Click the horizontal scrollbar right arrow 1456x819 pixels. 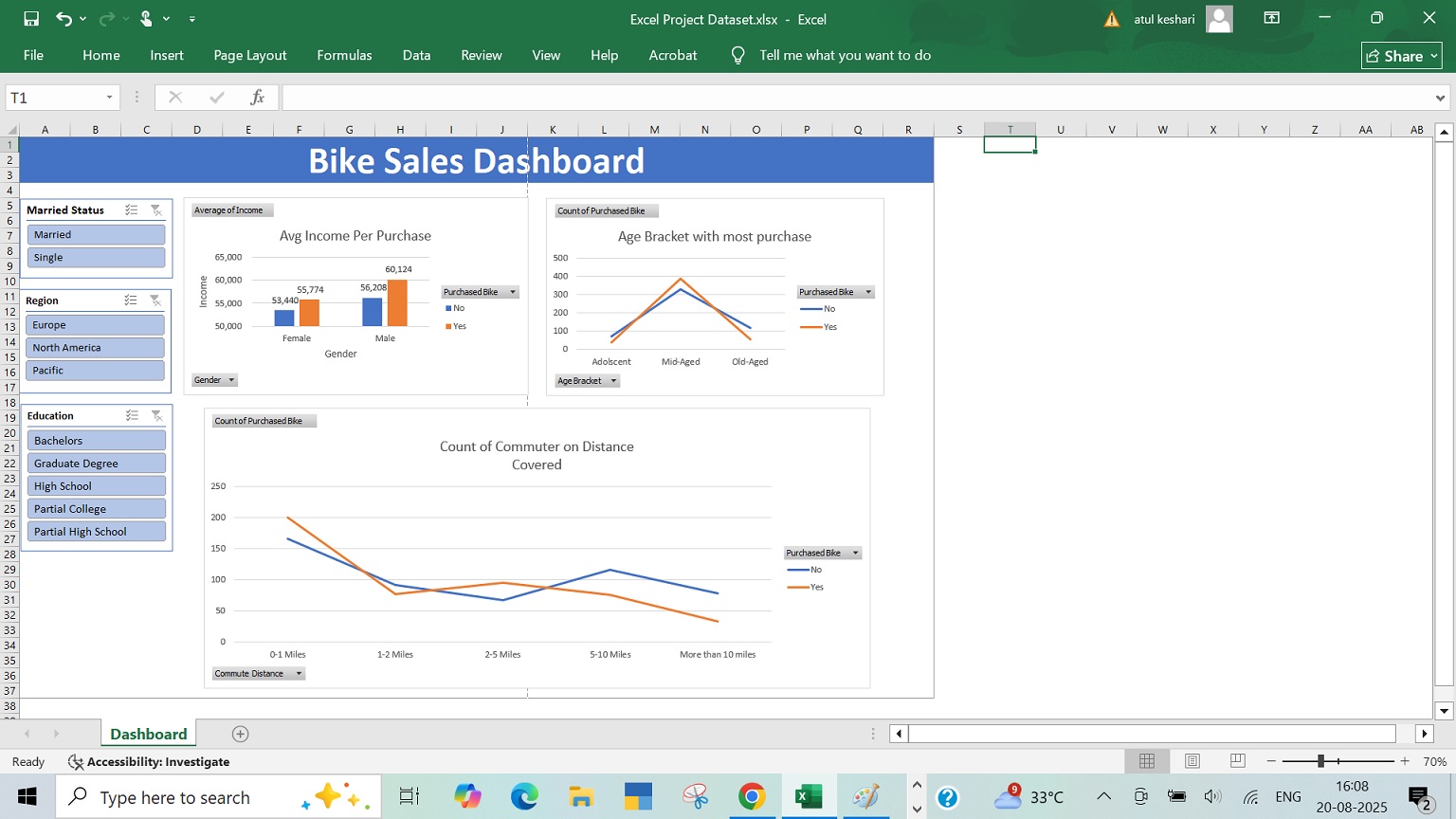point(1424,734)
